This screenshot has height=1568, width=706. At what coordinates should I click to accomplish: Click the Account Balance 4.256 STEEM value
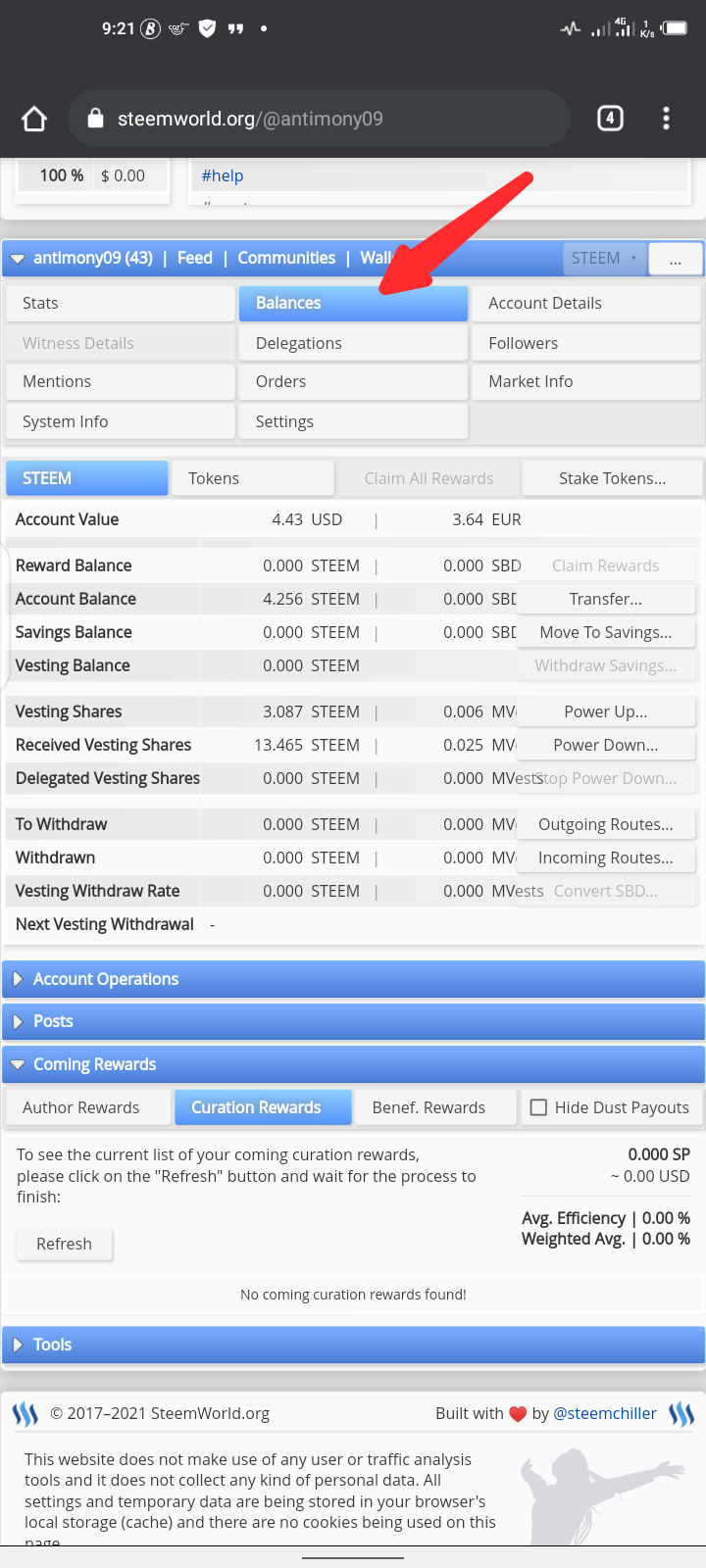(x=311, y=599)
